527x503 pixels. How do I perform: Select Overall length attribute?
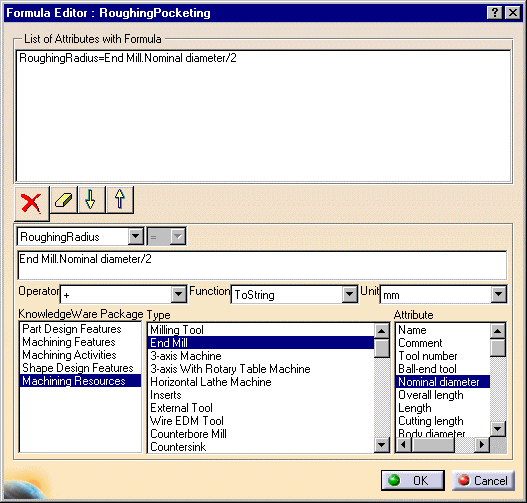pyautogui.click(x=431, y=395)
